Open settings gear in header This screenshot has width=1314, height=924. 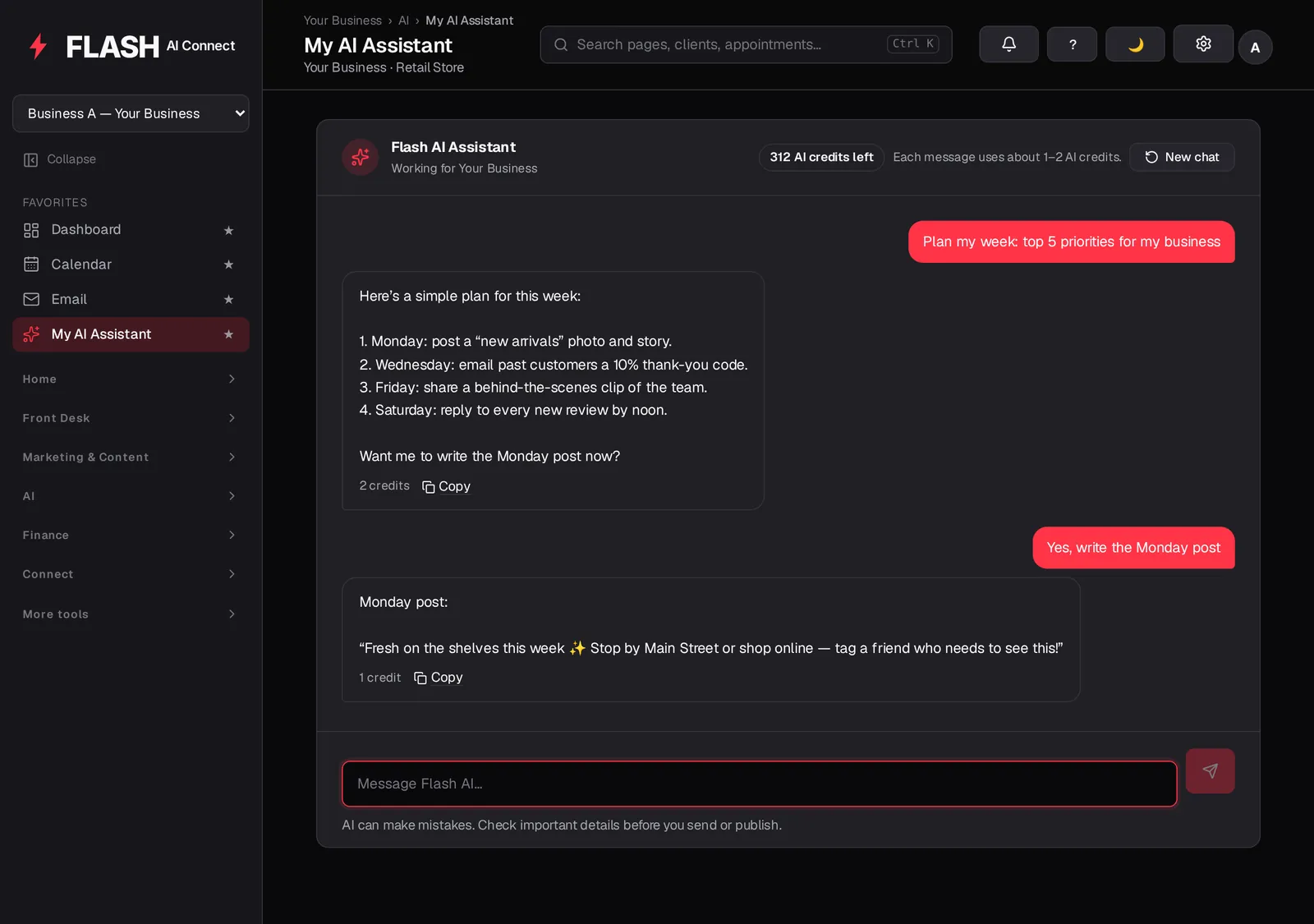[1203, 44]
